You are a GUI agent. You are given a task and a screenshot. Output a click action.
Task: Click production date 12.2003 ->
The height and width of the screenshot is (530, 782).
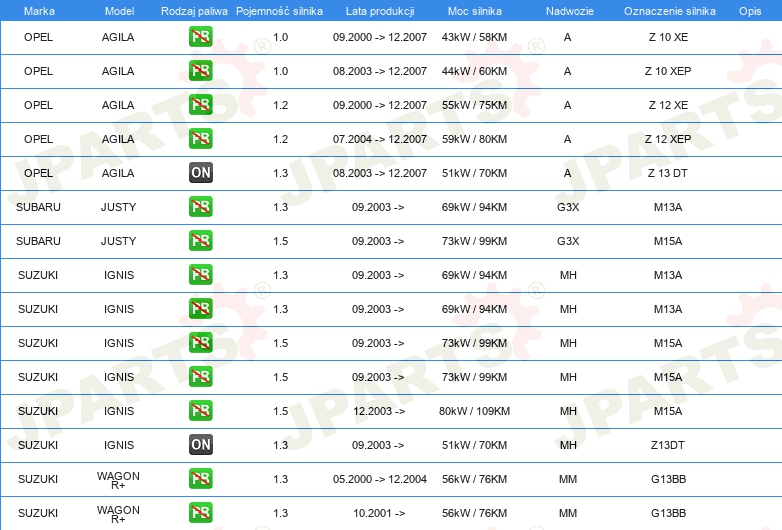(x=379, y=411)
